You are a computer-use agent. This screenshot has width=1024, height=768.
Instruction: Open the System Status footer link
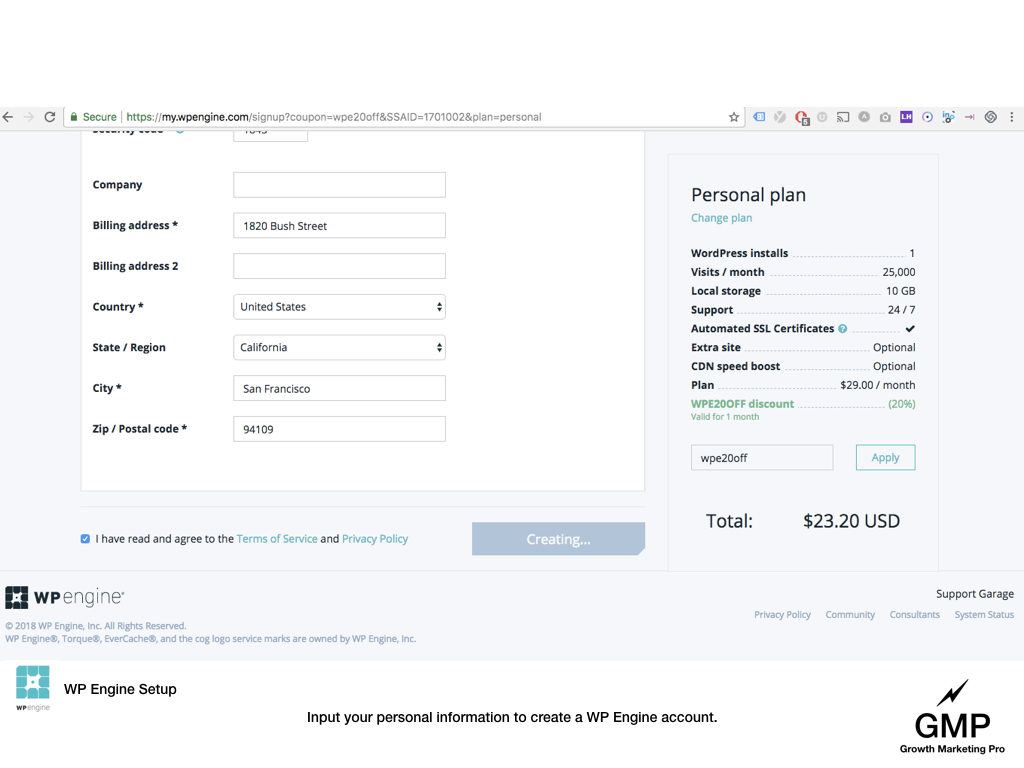(984, 615)
